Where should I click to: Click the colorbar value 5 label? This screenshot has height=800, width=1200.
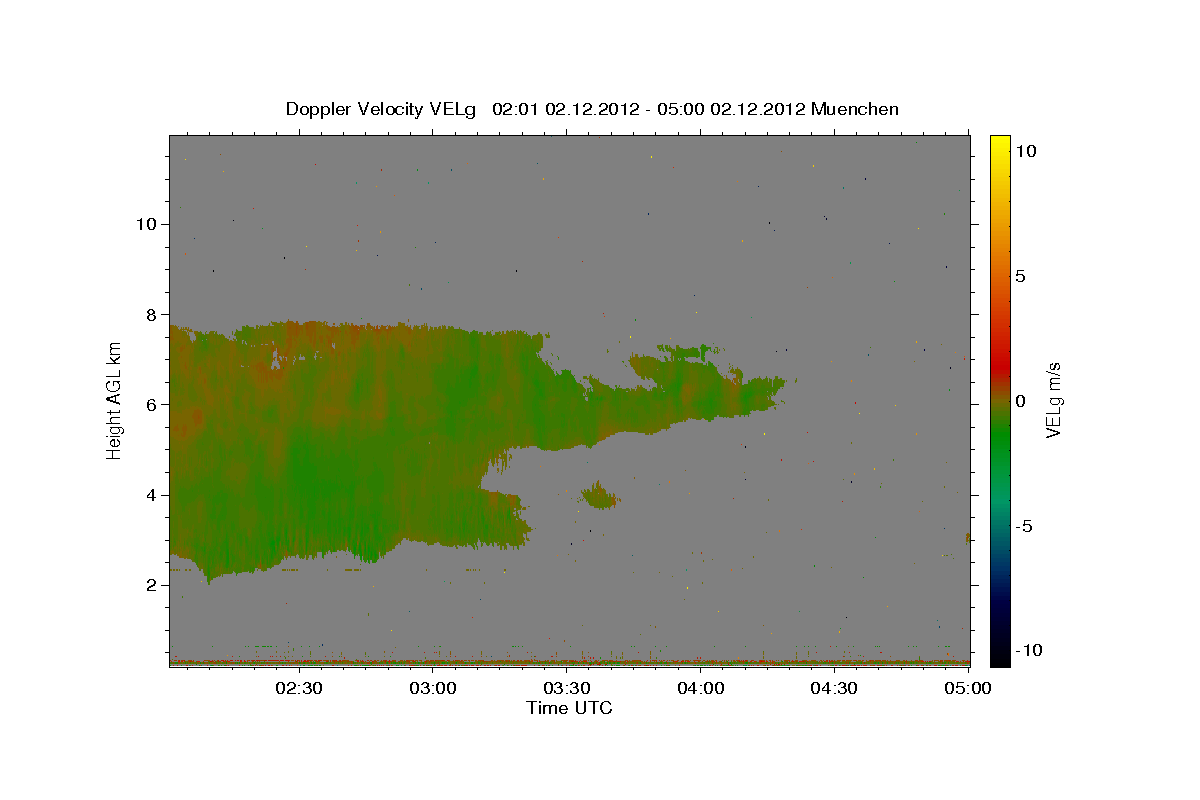[1020, 276]
